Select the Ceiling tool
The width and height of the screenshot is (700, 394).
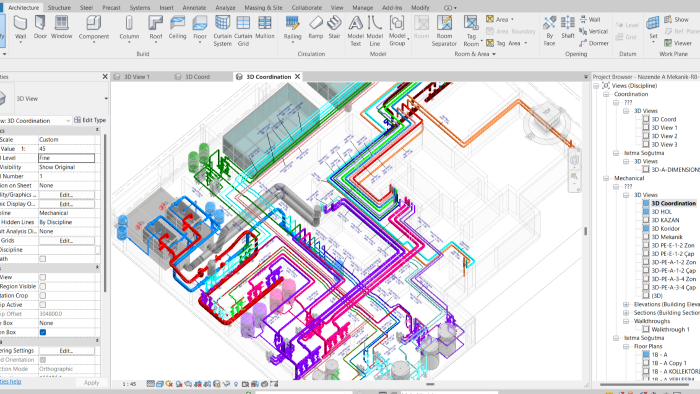177,27
